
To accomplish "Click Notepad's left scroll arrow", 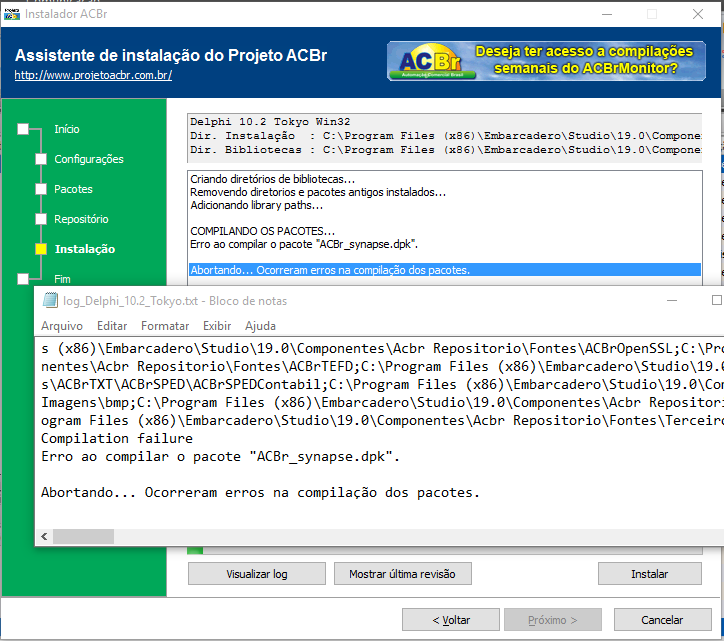I will pos(44,536).
